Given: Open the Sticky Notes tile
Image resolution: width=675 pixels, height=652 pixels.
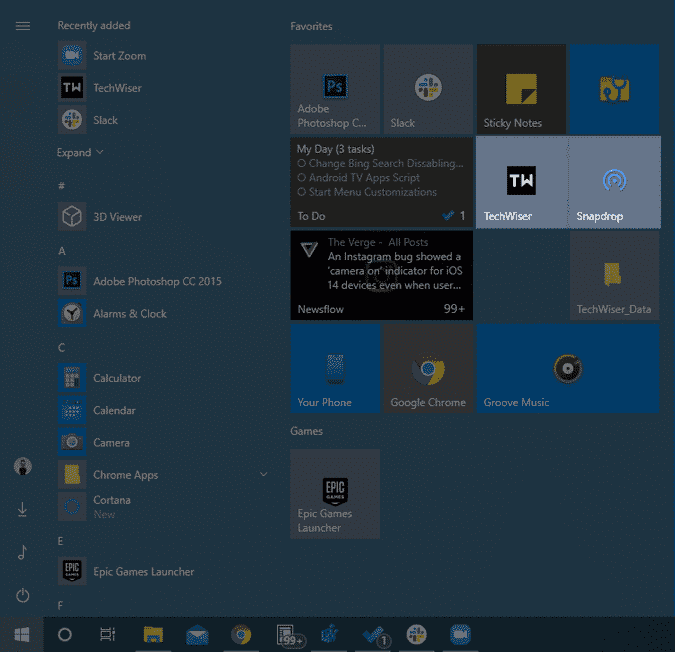Looking at the screenshot, I should click(x=521, y=89).
